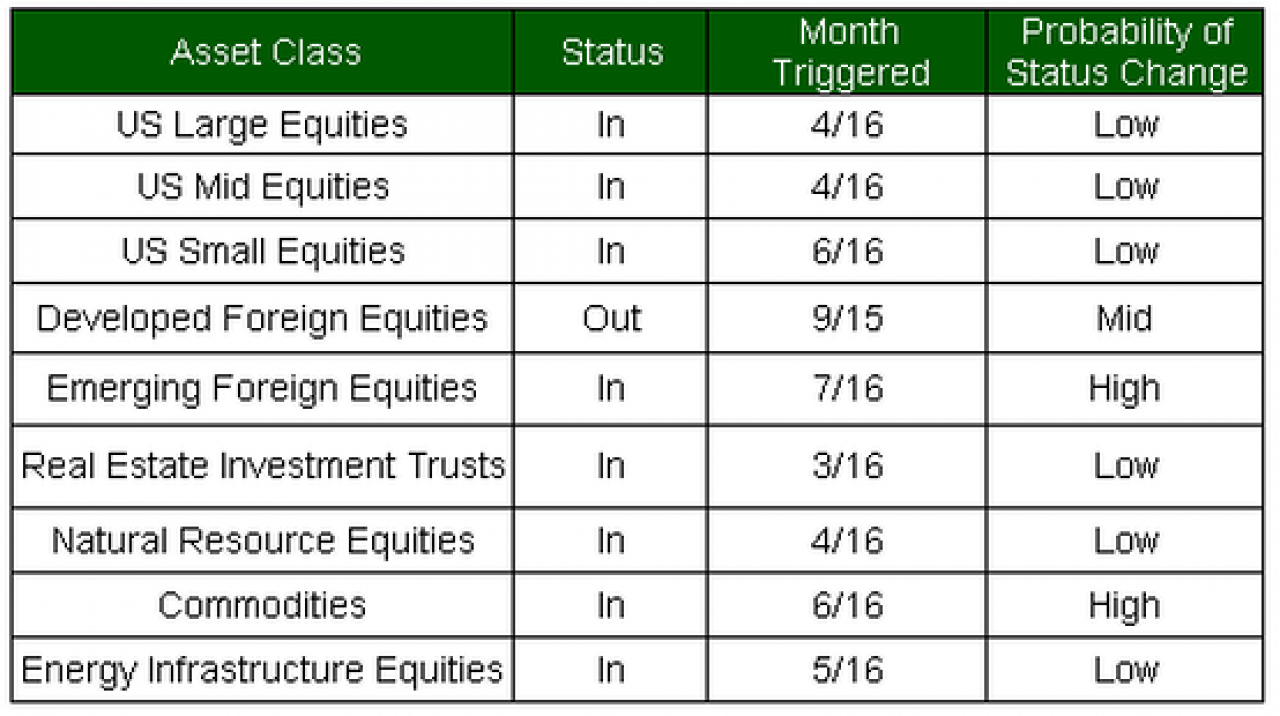
Task: Select the Status column header
Action: tap(612, 53)
